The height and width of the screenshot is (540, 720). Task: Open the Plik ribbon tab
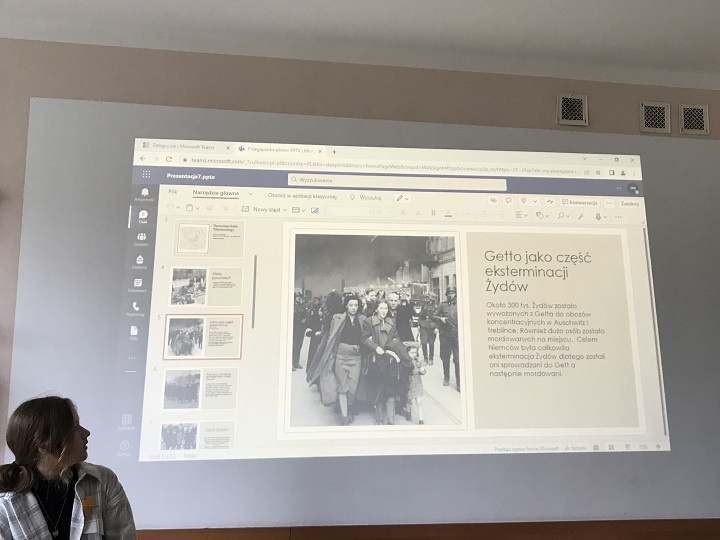pos(173,191)
